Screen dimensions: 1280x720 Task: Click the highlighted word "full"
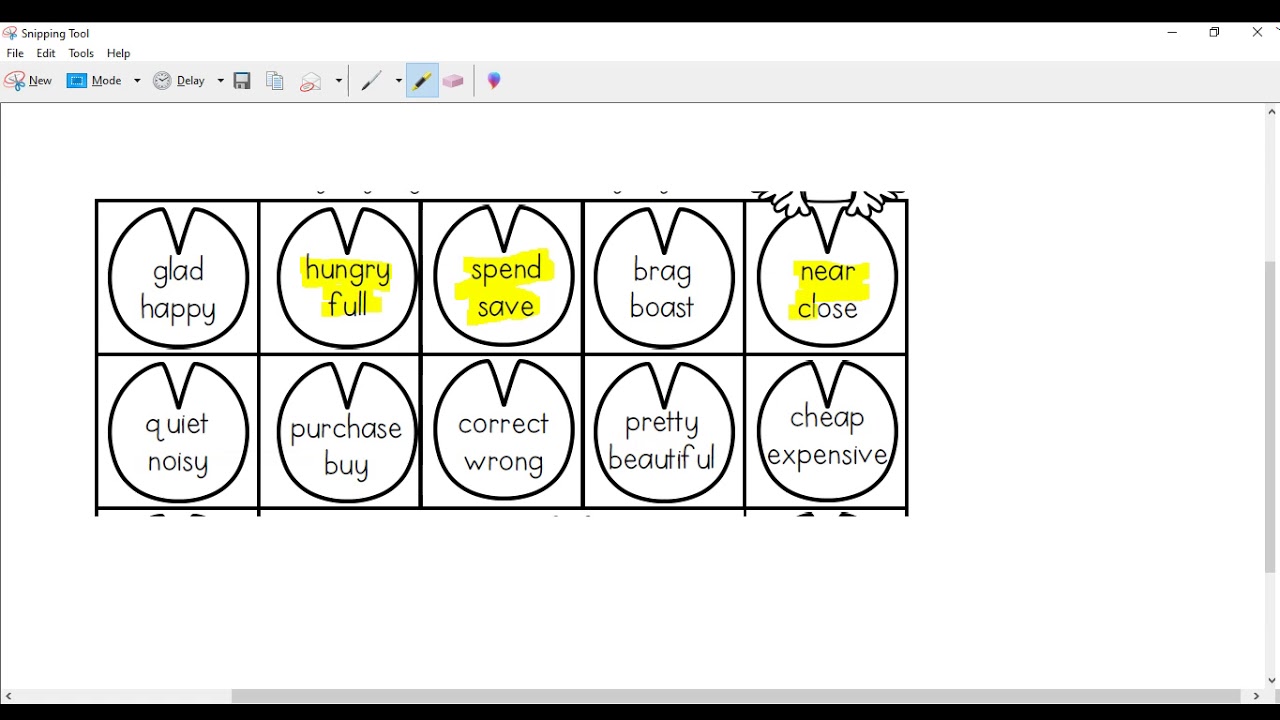(347, 304)
